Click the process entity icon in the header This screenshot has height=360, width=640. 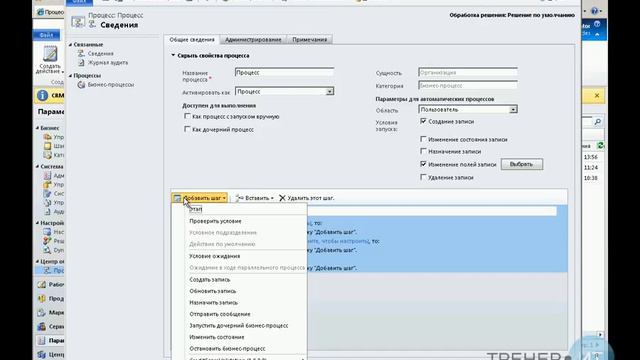coord(78,21)
